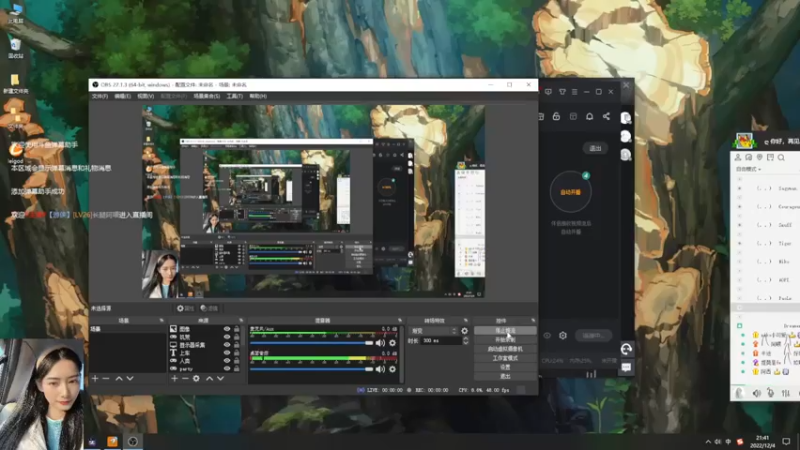Add a source with plus icon in Sources panel

coord(174,379)
